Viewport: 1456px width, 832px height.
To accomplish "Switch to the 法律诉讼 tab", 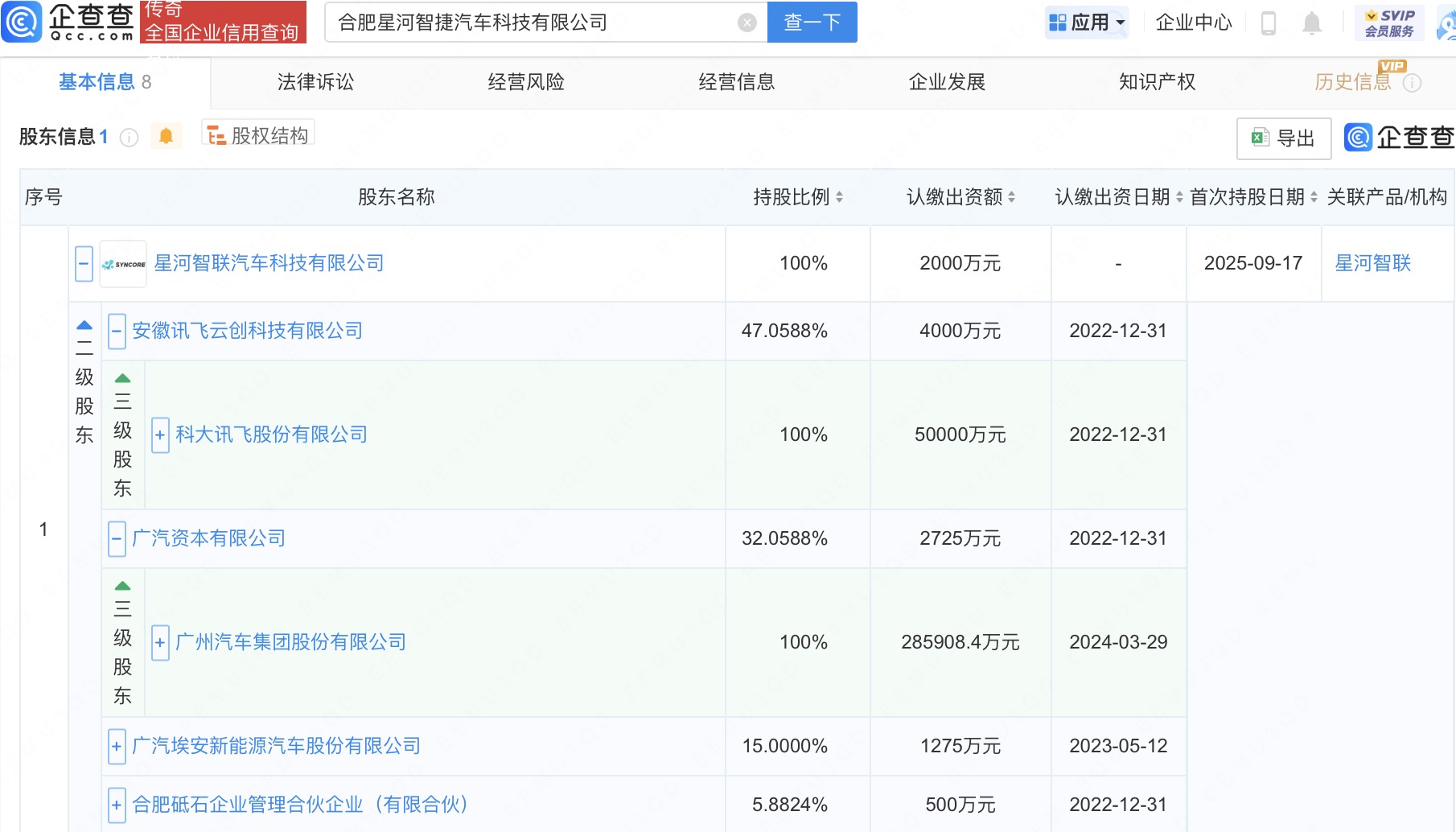I will (315, 82).
